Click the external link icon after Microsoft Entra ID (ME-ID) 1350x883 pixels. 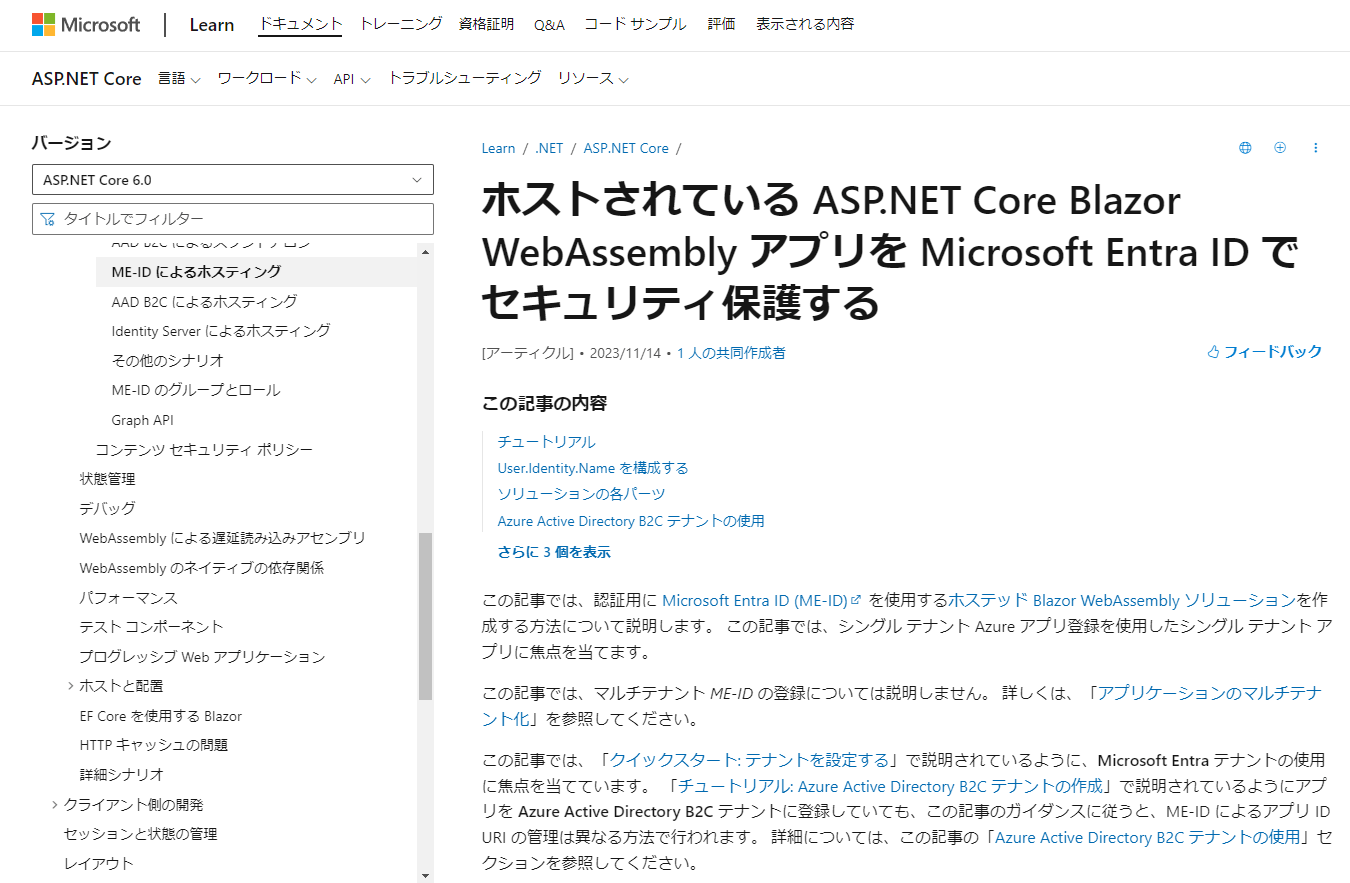[856, 601]
